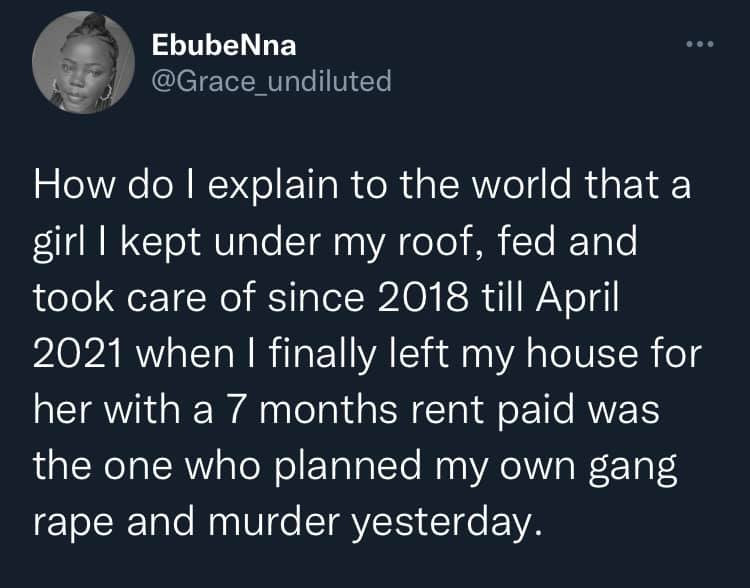The width and height of the screenshot is (750, 588).
Task: Open the three-dot more options menu
Action: tap(698, 46)
